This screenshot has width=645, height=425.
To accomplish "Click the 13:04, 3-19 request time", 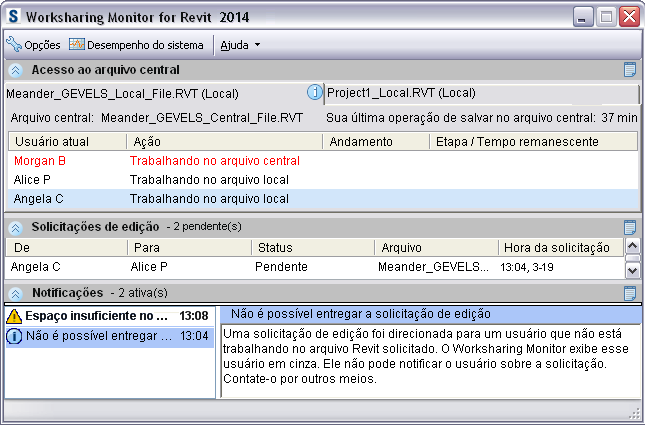I will click(527, 267).
